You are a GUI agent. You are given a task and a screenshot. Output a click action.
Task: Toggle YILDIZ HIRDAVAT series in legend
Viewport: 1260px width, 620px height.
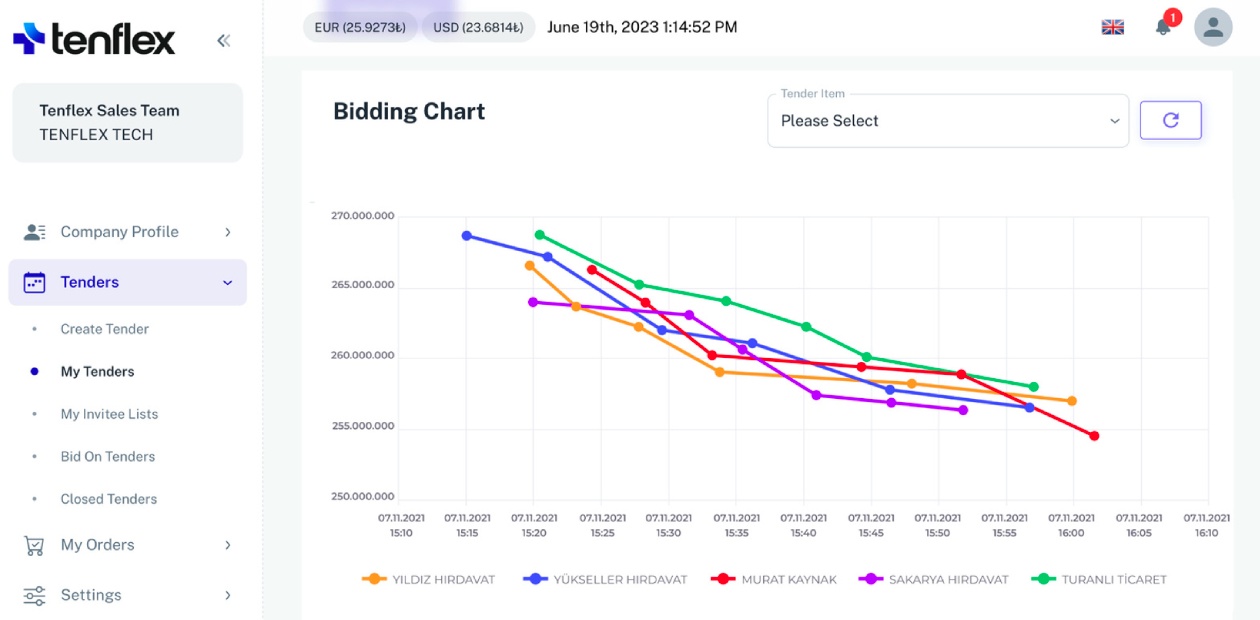(x=429, y=579)
